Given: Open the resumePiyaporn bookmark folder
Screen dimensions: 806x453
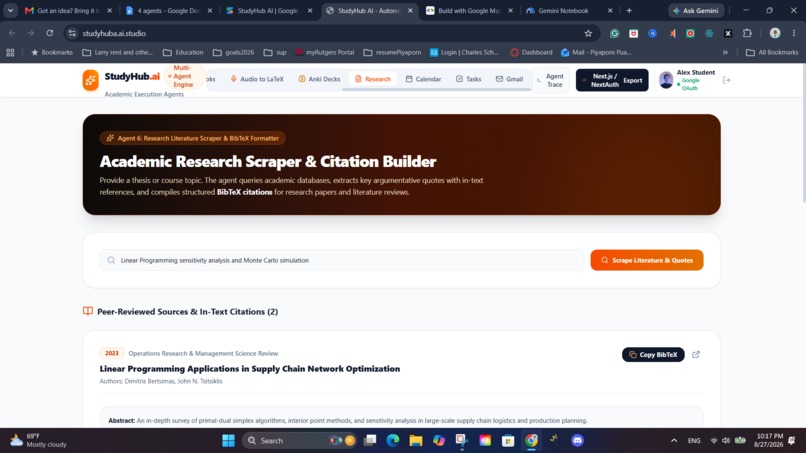Looking at the screenshot, I should coord(392,52).
